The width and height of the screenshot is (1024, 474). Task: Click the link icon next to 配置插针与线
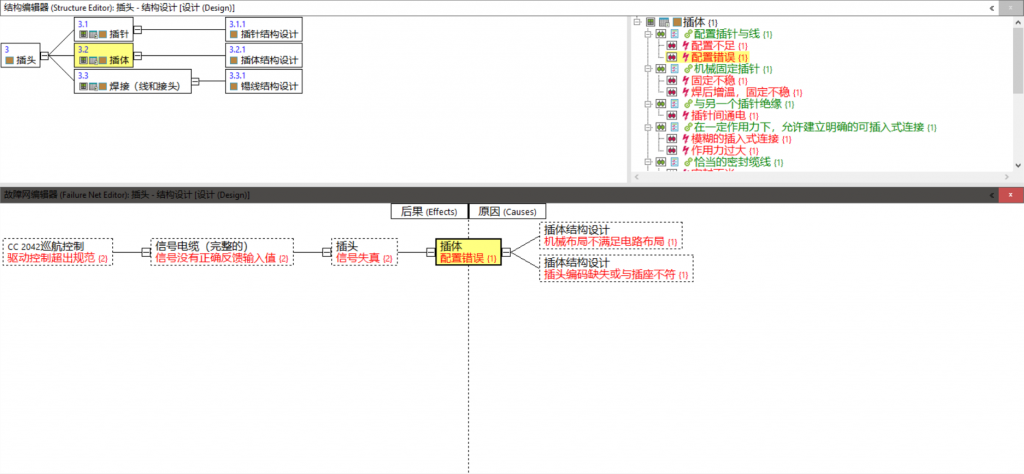(x=687, y=34)
